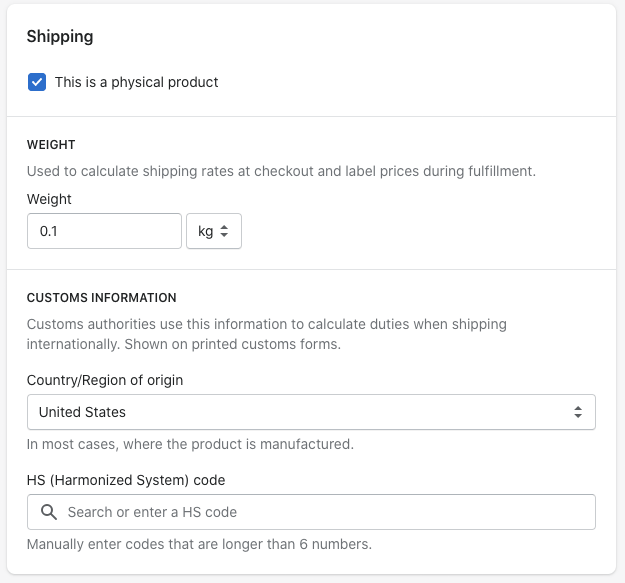Click the customs authorities description paragraph
625x583 pixels.
pyautogui.click(x=266, y=334)
